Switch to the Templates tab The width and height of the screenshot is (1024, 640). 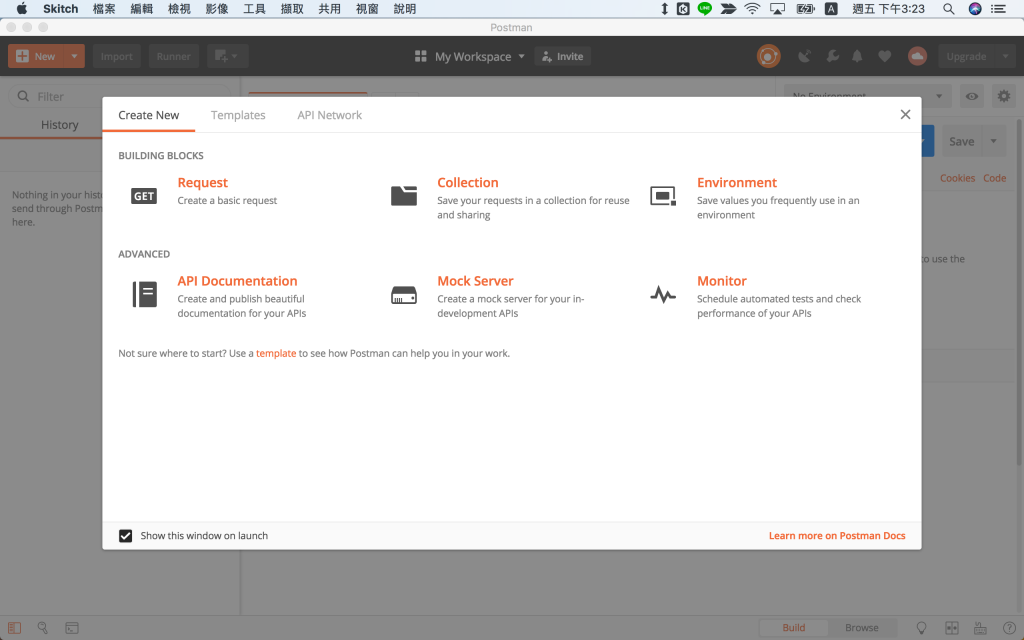pyautogui.click(x=238, y=115)
